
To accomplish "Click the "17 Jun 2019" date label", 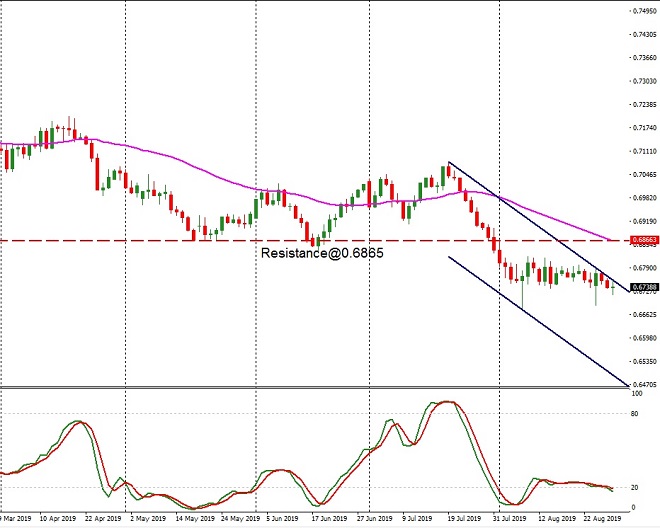I will (329, 518).
